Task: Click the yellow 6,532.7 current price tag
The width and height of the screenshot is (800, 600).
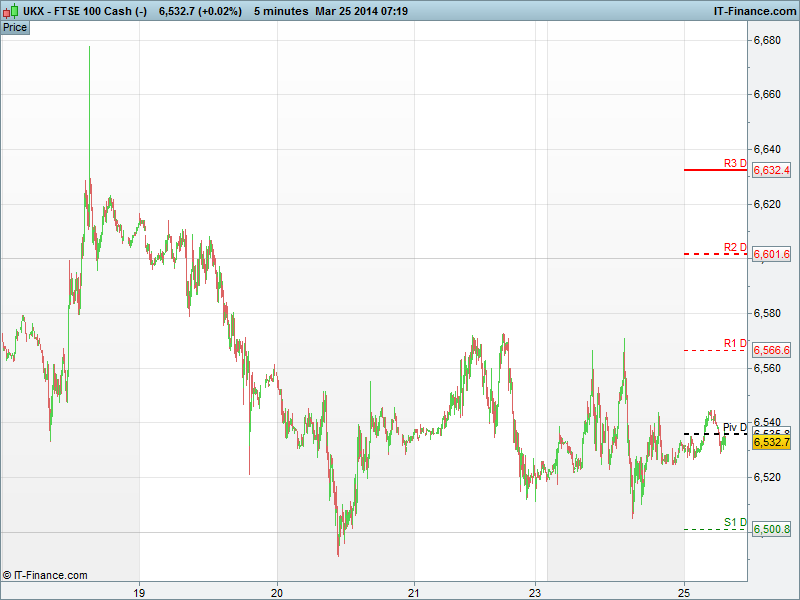Action: point(771,443)
